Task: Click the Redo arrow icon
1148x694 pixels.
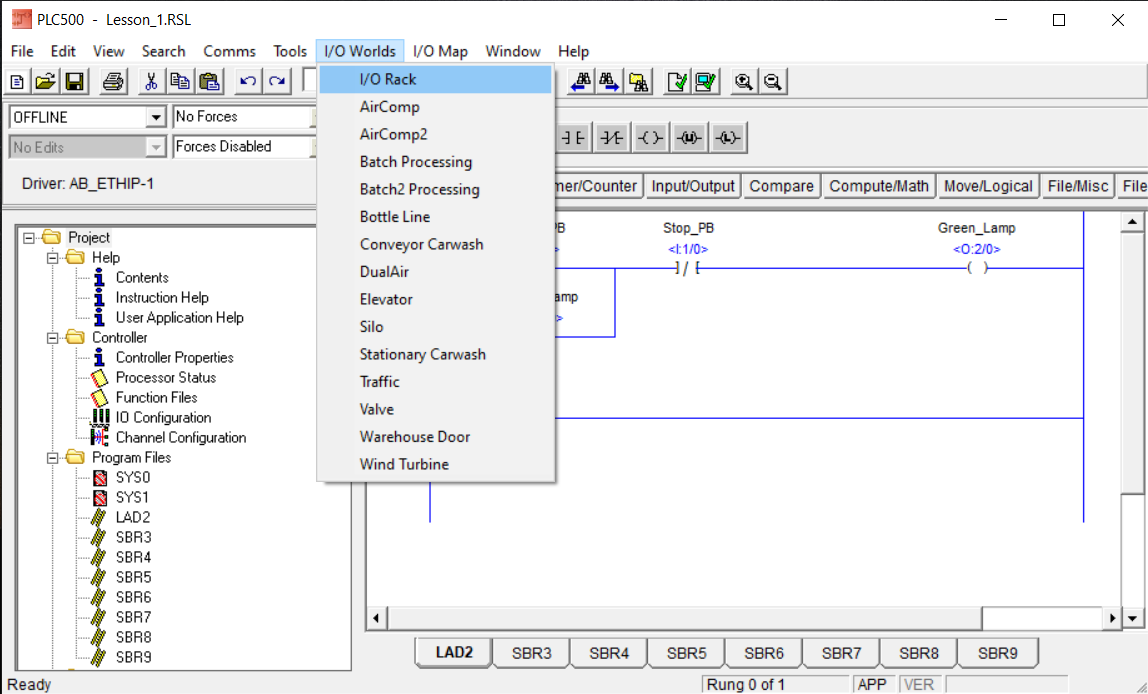Action: [277, 81]
